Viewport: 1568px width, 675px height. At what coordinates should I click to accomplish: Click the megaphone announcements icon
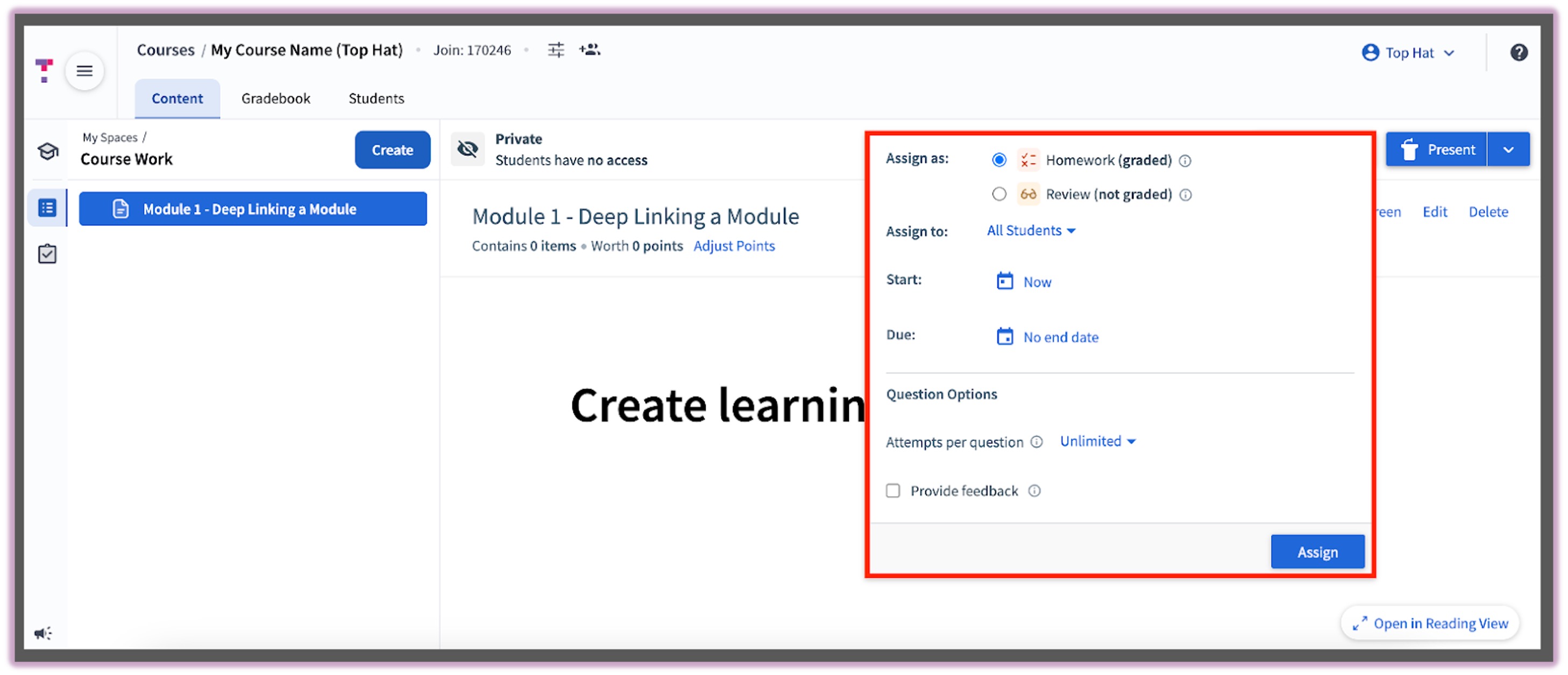pos(42,633)
